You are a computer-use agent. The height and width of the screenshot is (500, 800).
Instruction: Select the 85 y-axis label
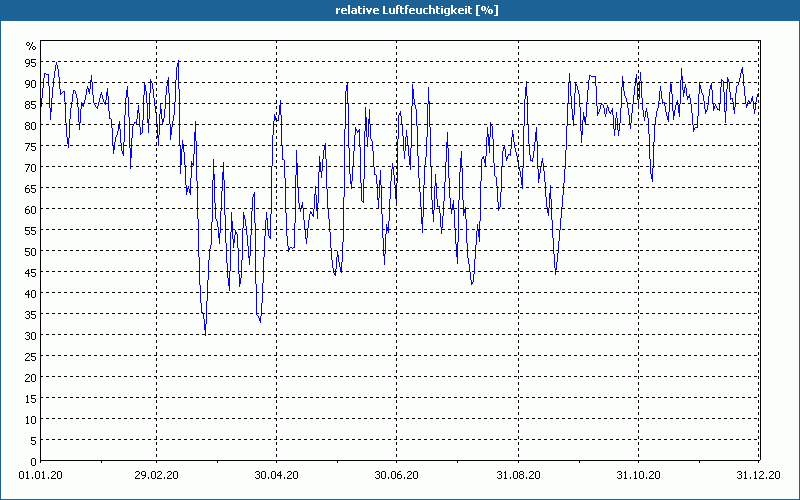coord(31,104)
